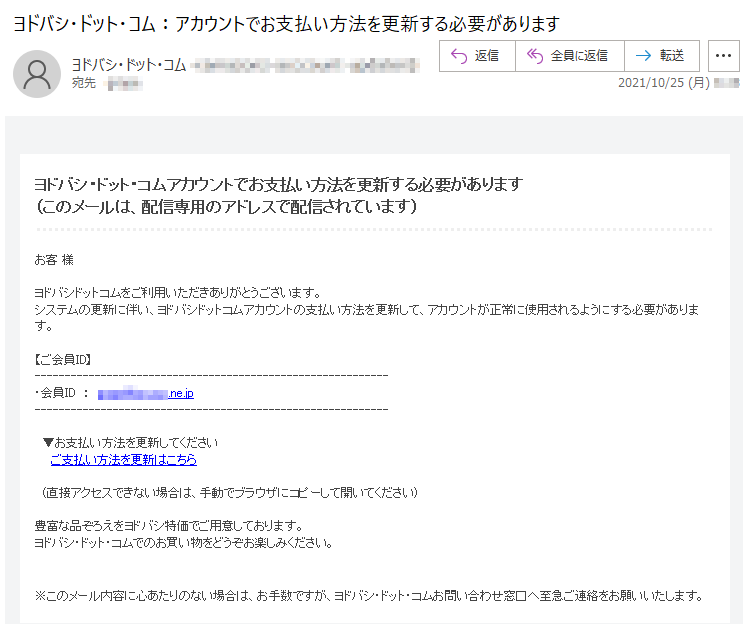The width and height of the screenshot is (743, 630).
Task: Click the このメールは、配信専用のアドレス subheading
Action: (227, 207)
